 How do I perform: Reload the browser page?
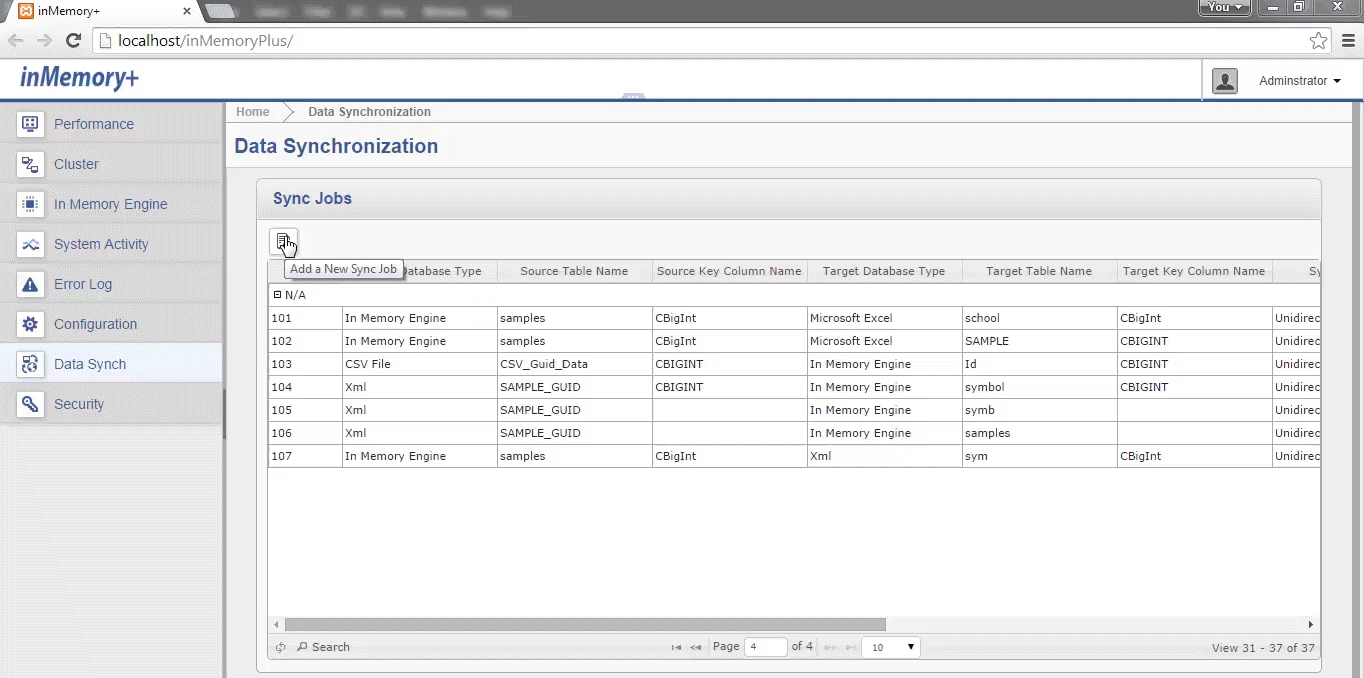click(73, 41)
